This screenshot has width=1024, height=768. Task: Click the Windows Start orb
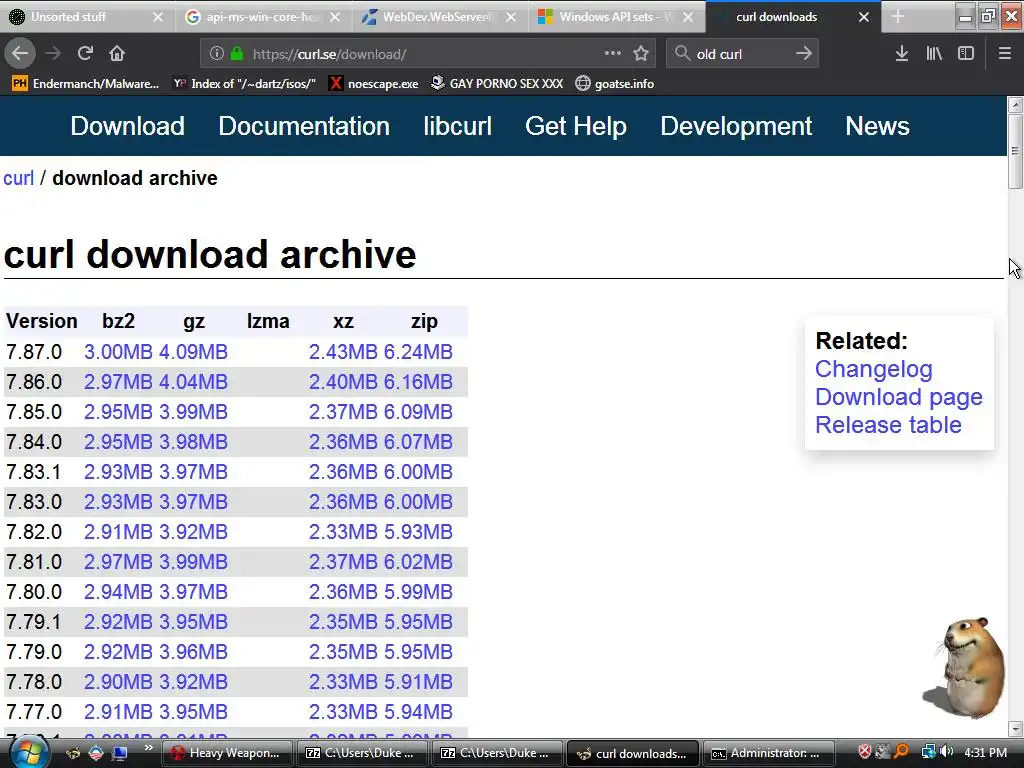coord(27,753)
